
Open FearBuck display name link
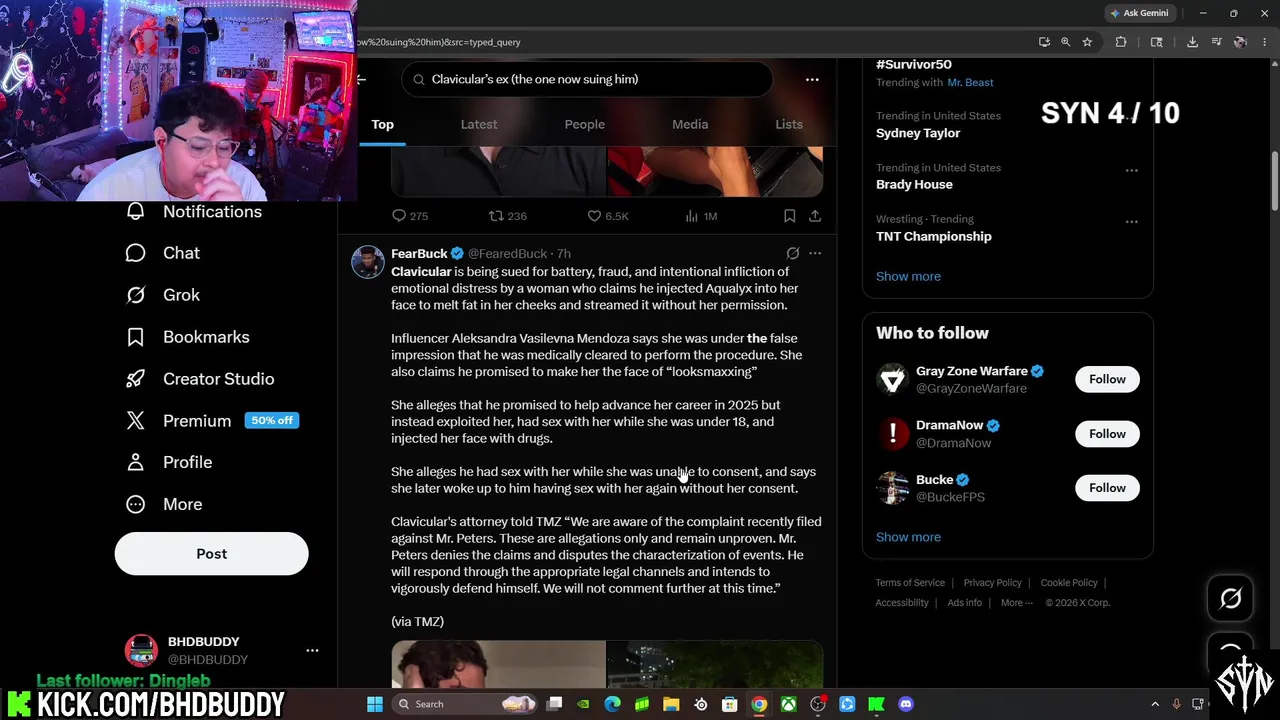pyautogui.click(x=419, y=254)
